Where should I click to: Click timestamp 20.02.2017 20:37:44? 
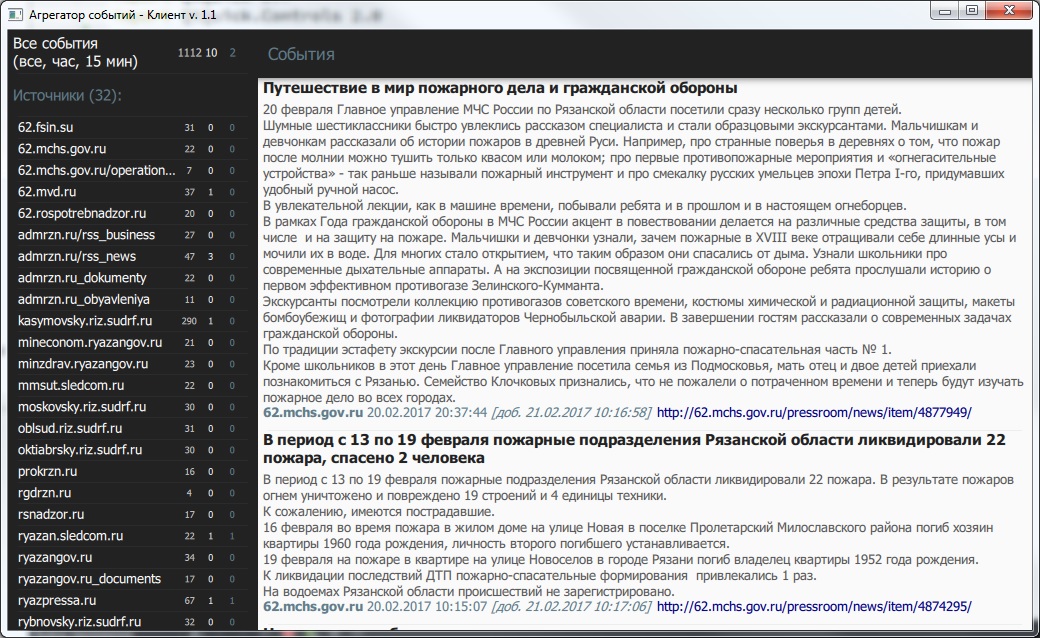coord(427,413)
